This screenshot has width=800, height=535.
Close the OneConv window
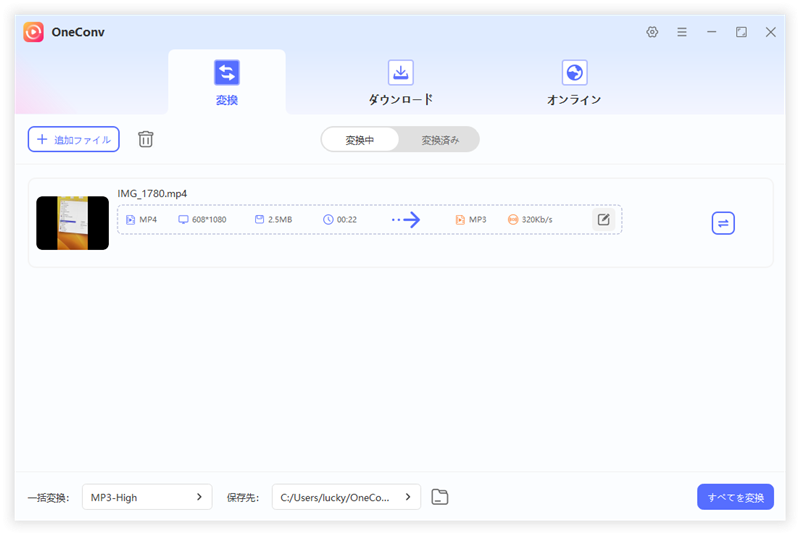(x=770, y=32)
